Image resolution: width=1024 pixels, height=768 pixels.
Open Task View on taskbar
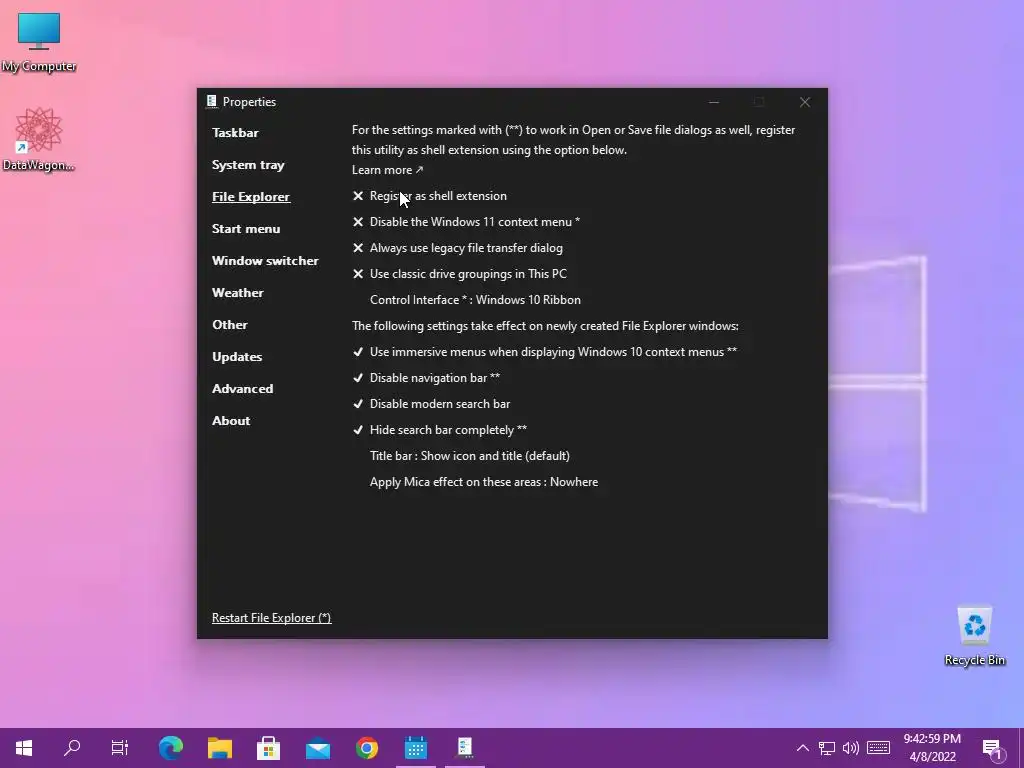click(120, 748)
